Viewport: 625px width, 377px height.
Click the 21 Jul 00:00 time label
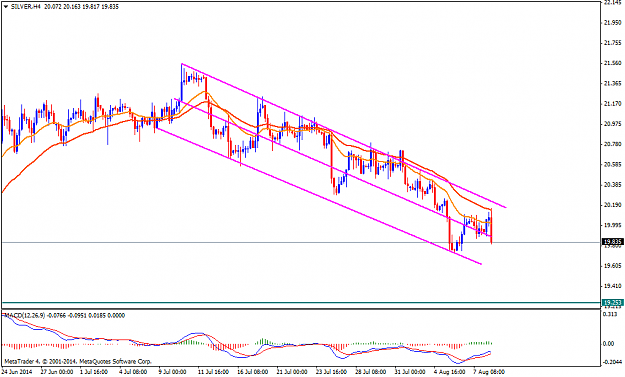292,372
